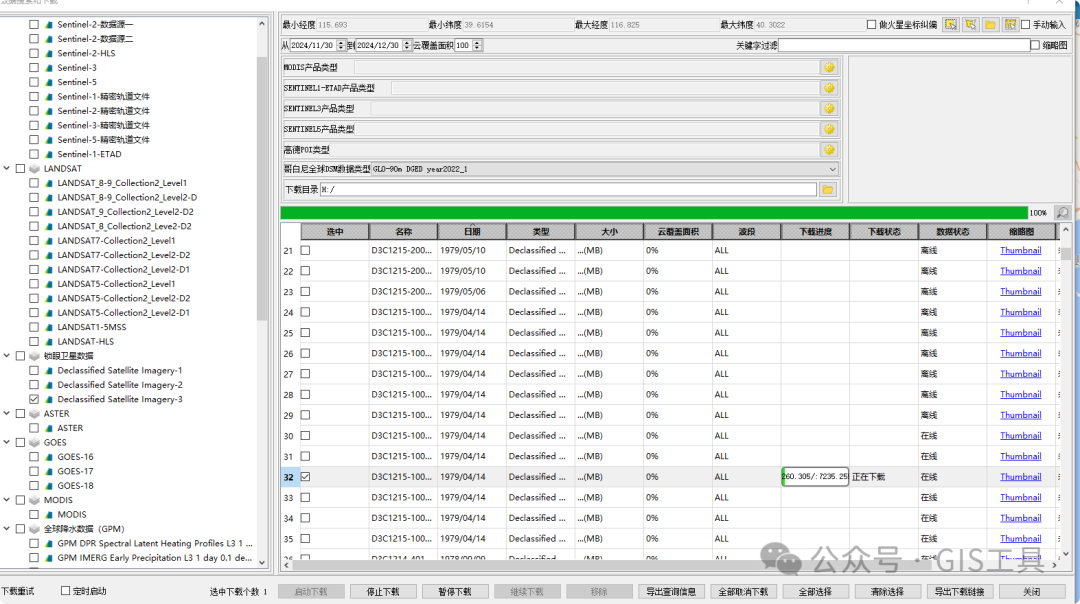Uncheck Declassified Satellite Imagery-3 checkbox
The height and width of the screenshot is (604, 1080).
34,399
